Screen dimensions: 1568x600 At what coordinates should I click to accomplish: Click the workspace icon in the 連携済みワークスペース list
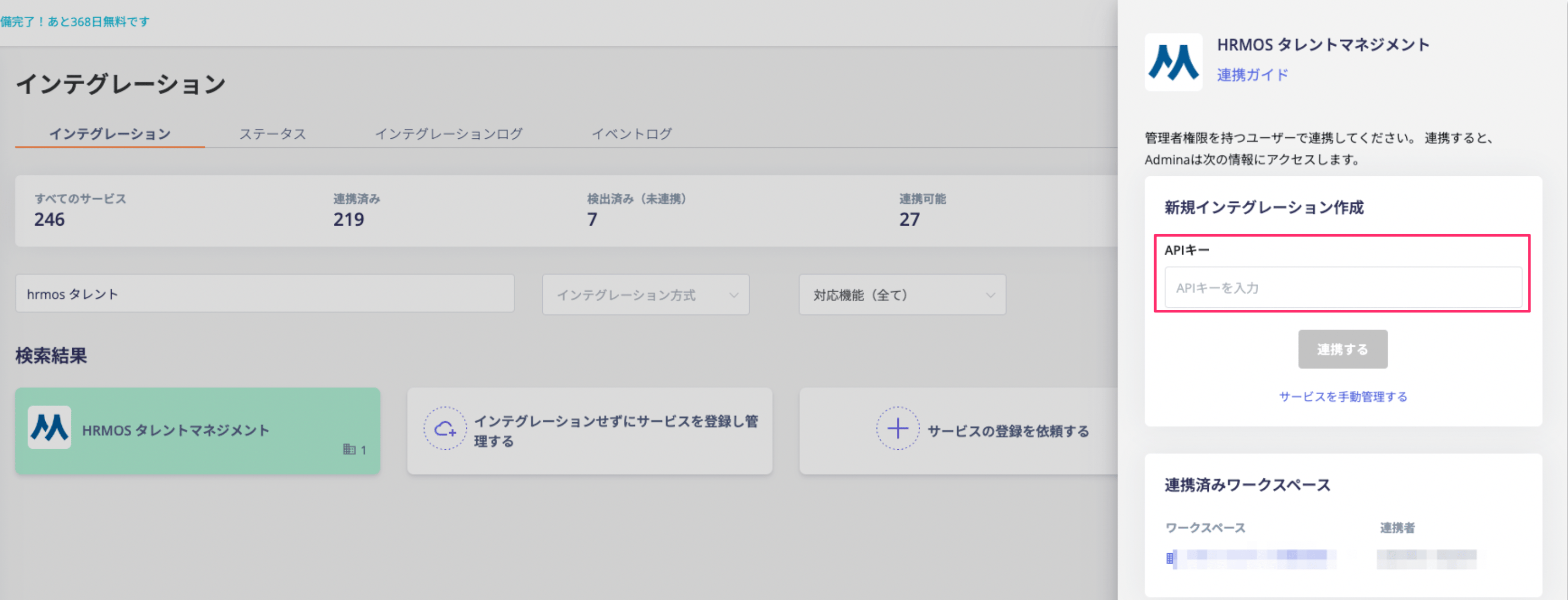[x=1170, y=558]
